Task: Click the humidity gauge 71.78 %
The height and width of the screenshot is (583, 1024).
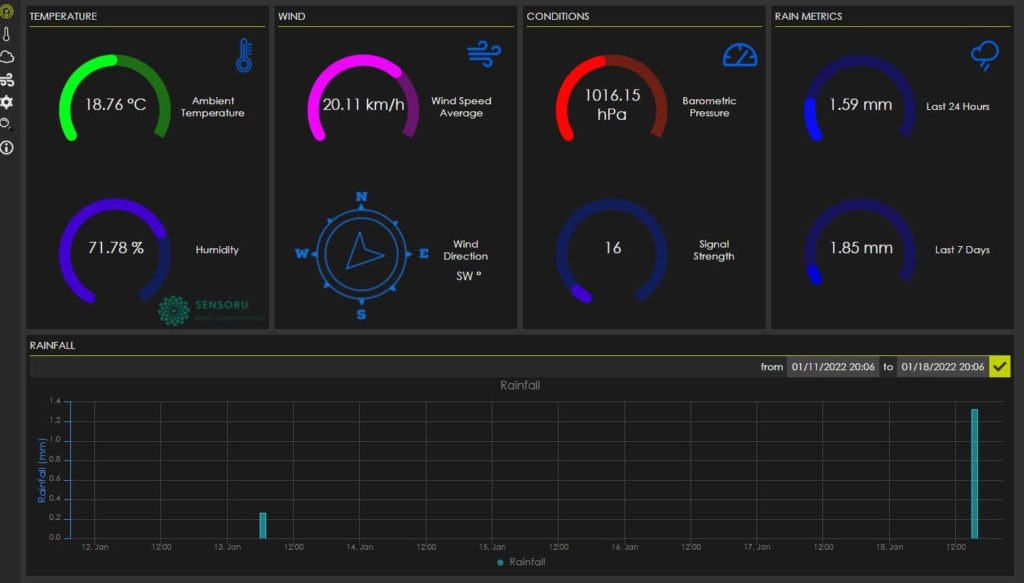Action: pyautogui.click(x=115, y=251)
